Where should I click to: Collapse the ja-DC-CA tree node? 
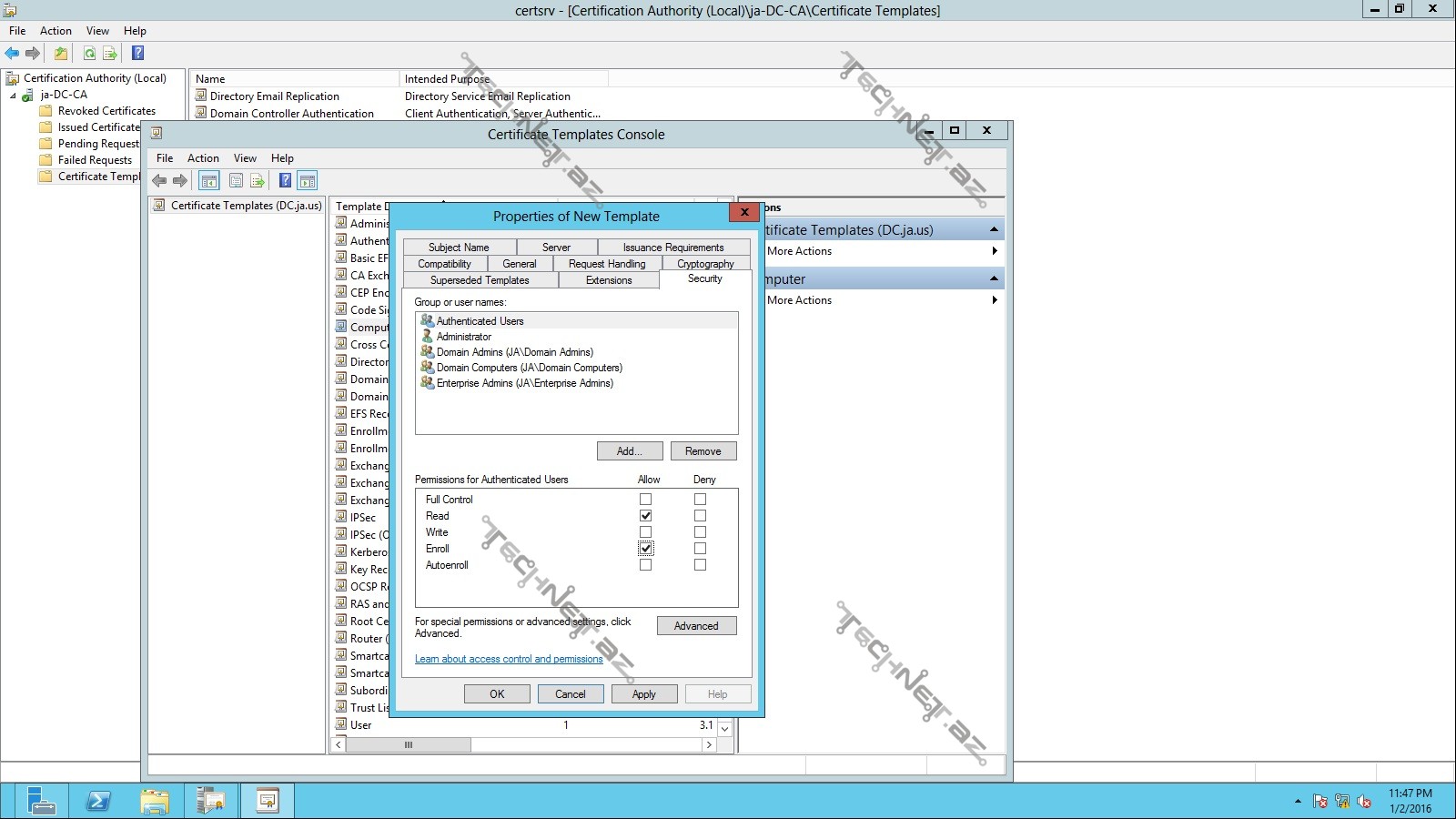[13, 95]
